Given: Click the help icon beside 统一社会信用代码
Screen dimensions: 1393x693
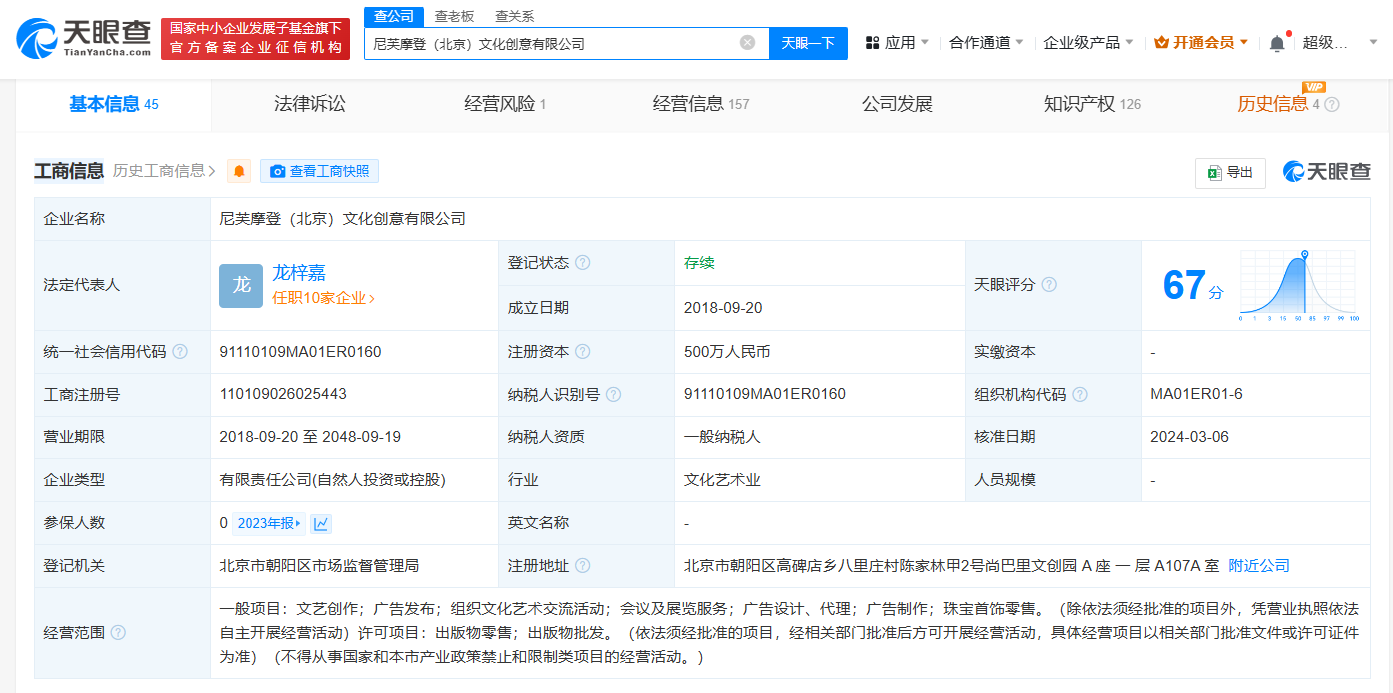Looking at the screenshot, I should coord(178,351).
